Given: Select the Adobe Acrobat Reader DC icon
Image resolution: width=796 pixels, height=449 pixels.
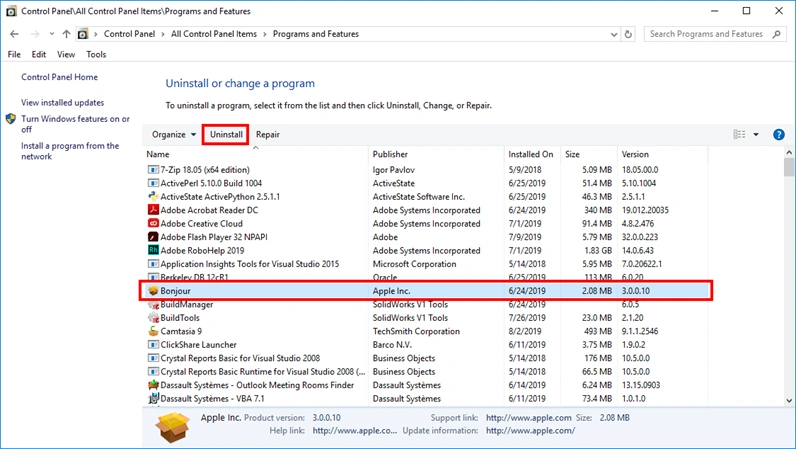Looking at the screenshot, I should 153,210.
